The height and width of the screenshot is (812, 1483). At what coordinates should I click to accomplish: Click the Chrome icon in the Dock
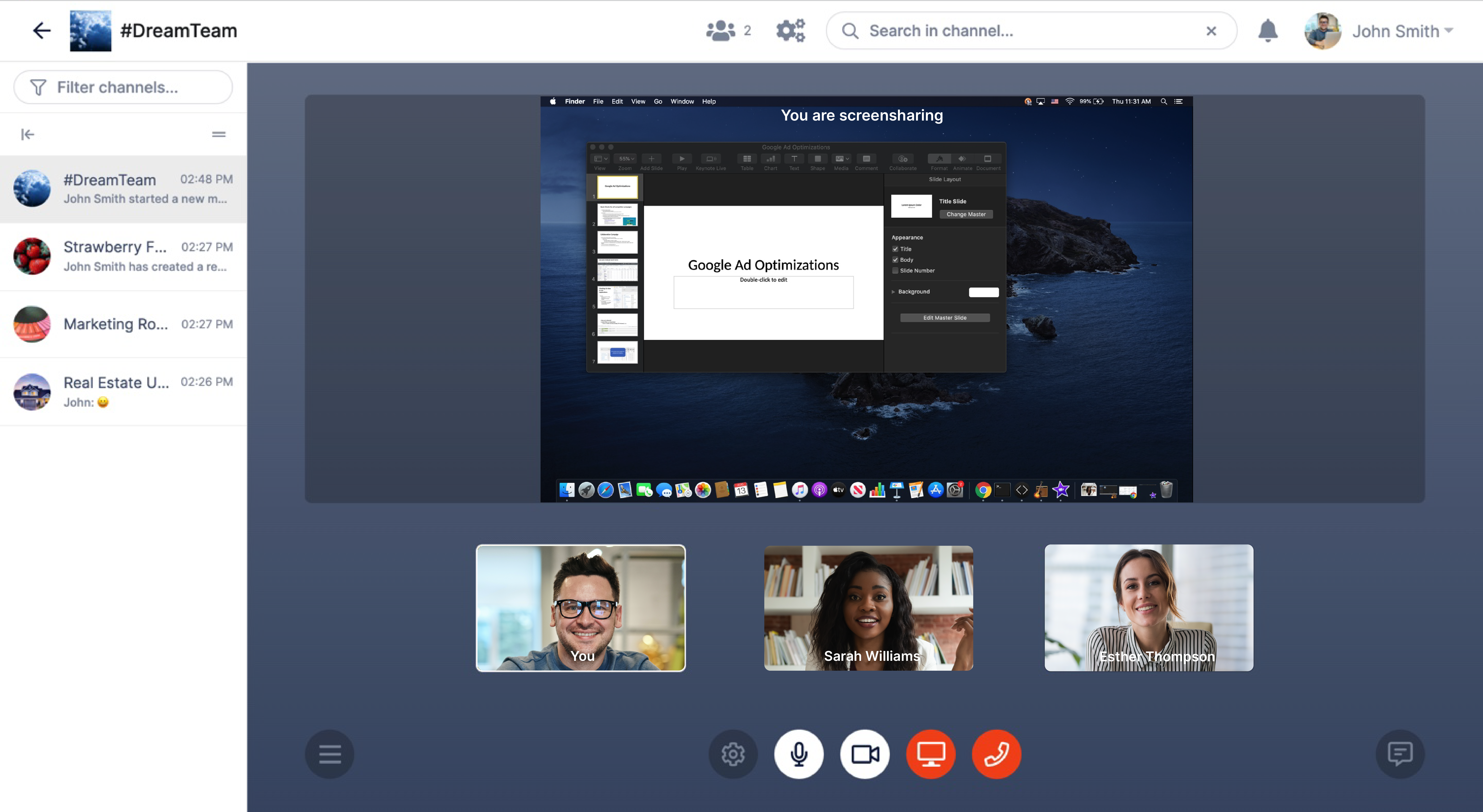pyautogui.click(x=983, y=490)
